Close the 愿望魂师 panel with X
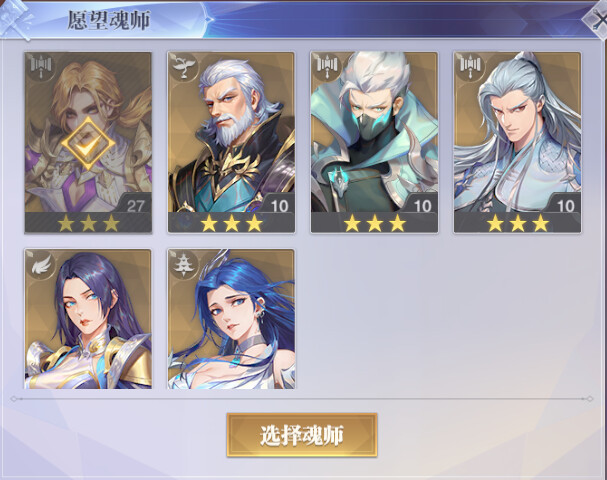Image resolution: width=607 pixels, height=480 pixels. point(596,19)
